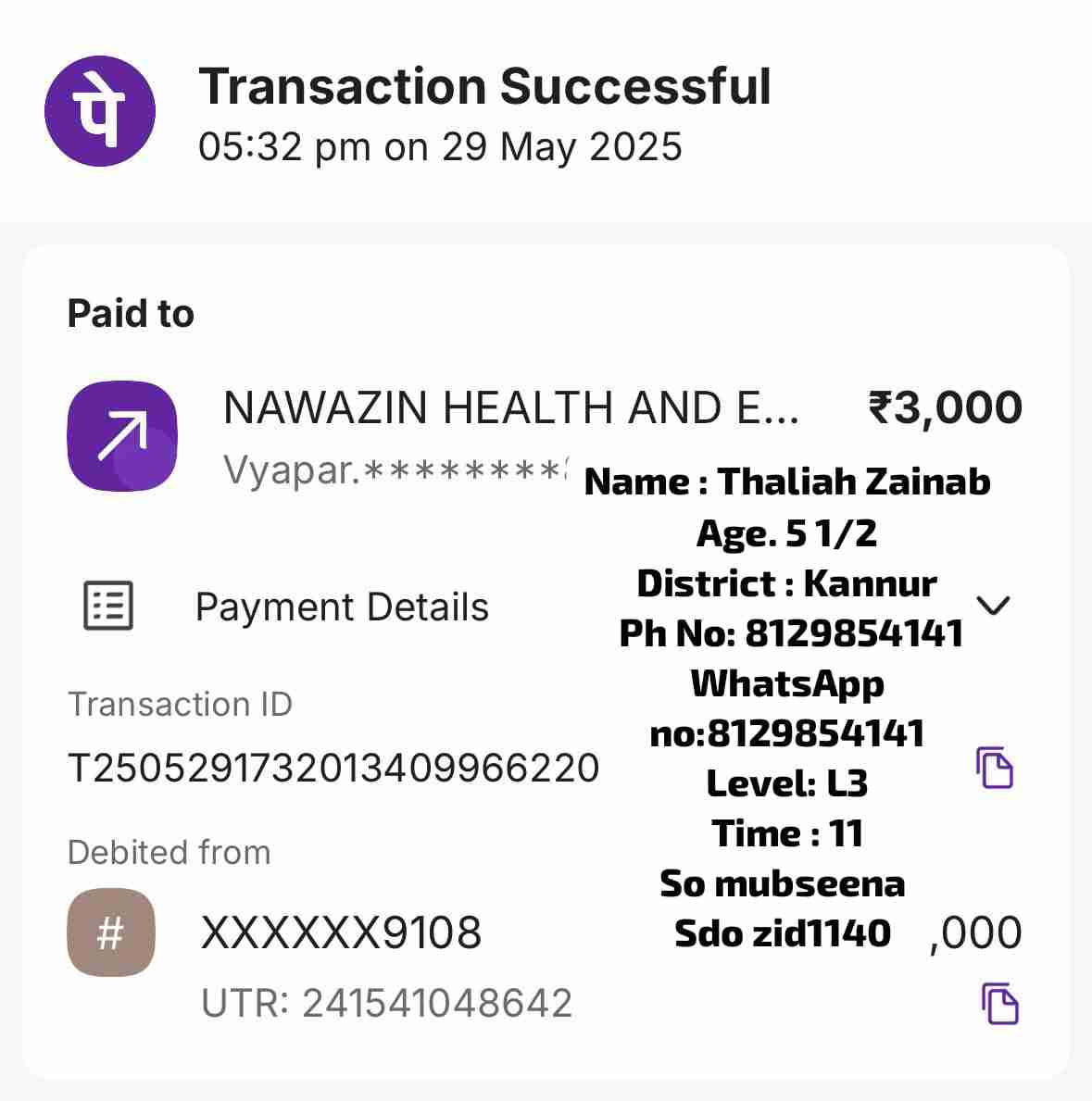The width and height of the screenshot is (1092, 1101).
Task: Expand the Payment Details chevron
Action: 993,606
